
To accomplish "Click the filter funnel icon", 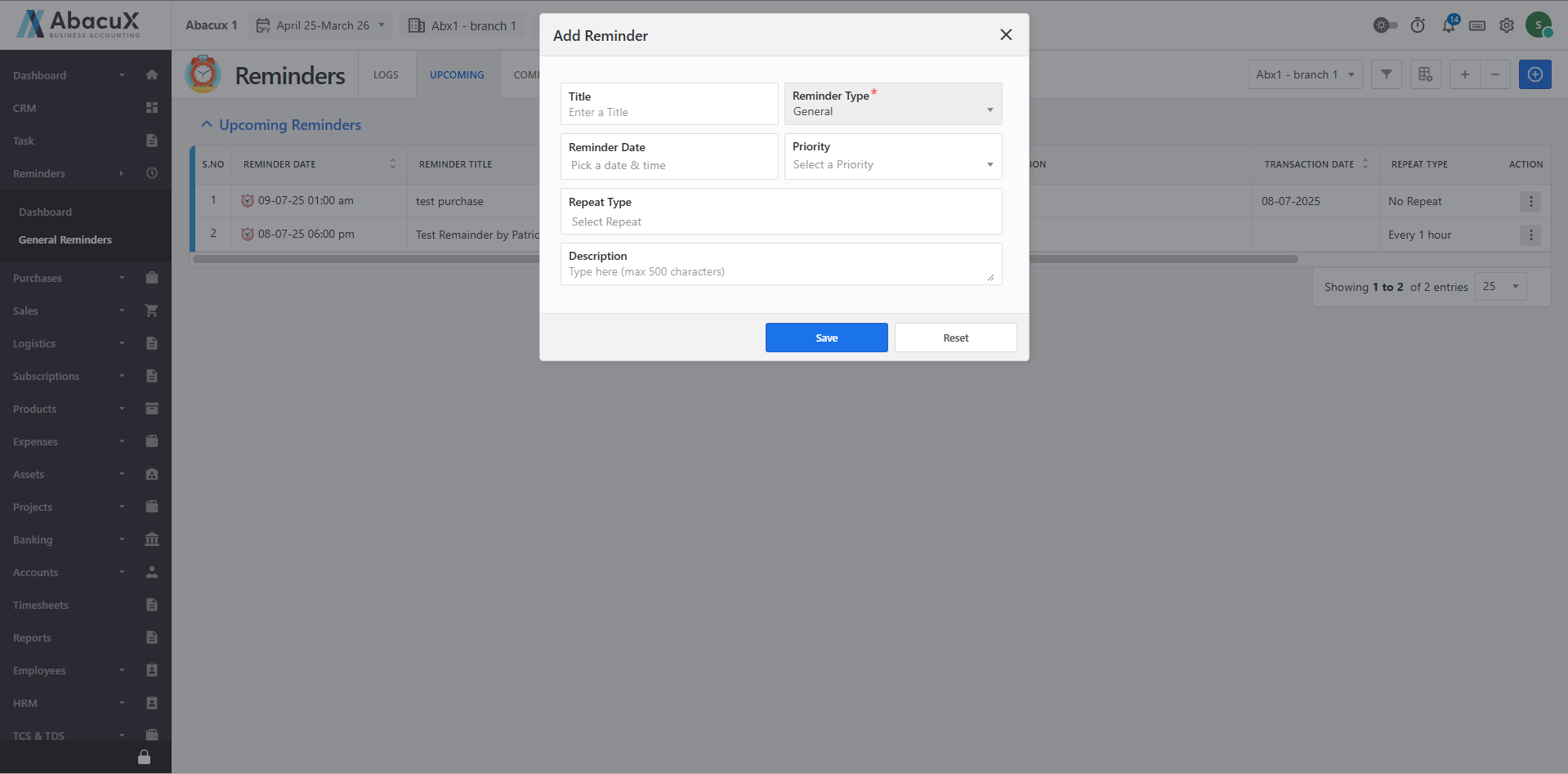I will pos(1387,74).
